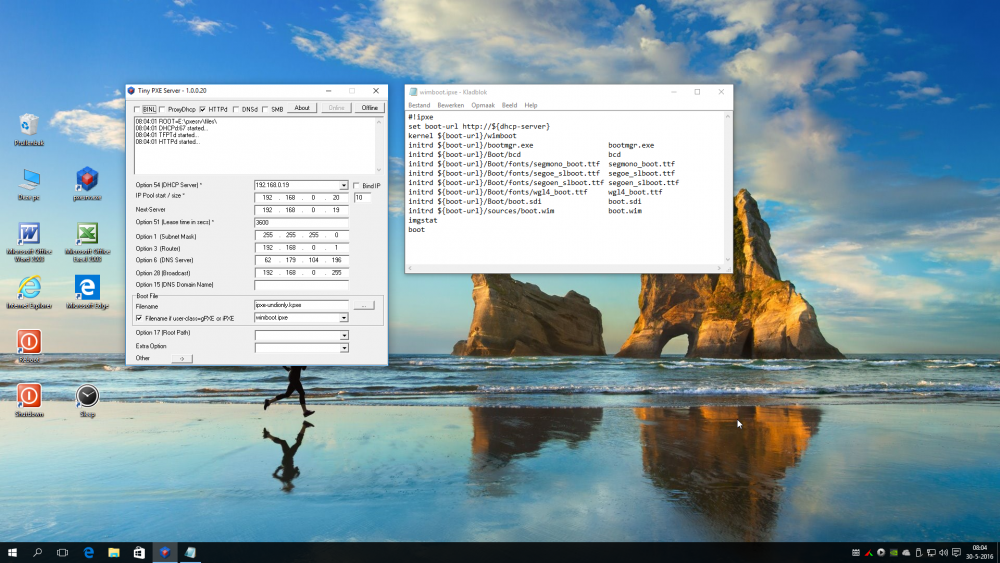Click the Other arrow button

point(182,359)
